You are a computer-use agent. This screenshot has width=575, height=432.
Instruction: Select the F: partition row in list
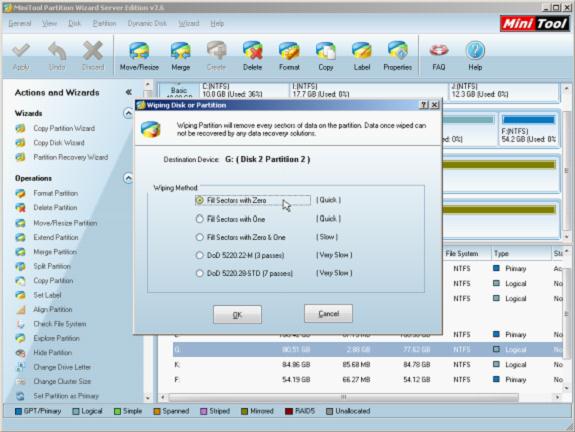367,380
